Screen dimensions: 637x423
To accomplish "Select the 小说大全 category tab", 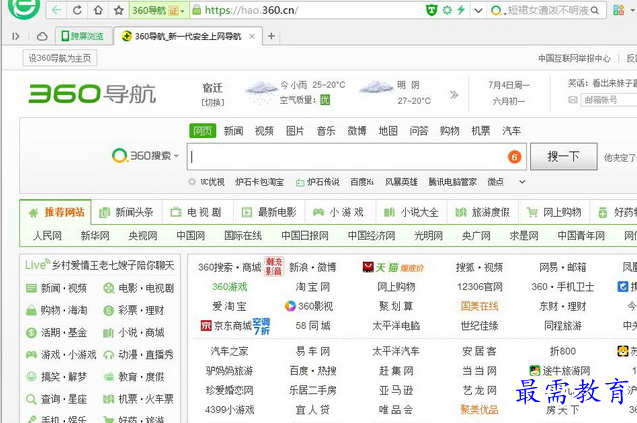I will pyautogui.click(x=411, y=212).
